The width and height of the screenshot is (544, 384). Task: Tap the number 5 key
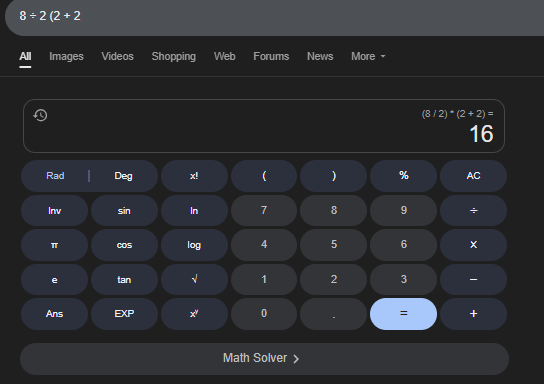tap(334, 245)
